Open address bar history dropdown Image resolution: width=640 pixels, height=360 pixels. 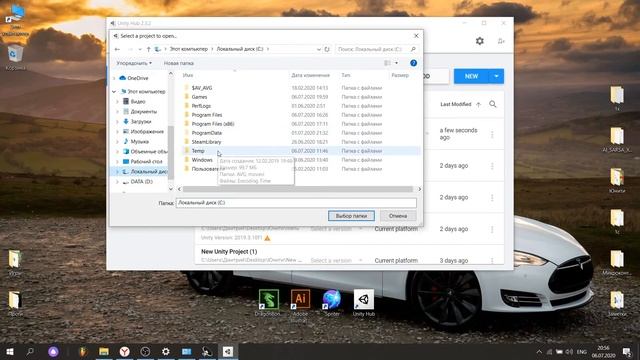point(319,49)
